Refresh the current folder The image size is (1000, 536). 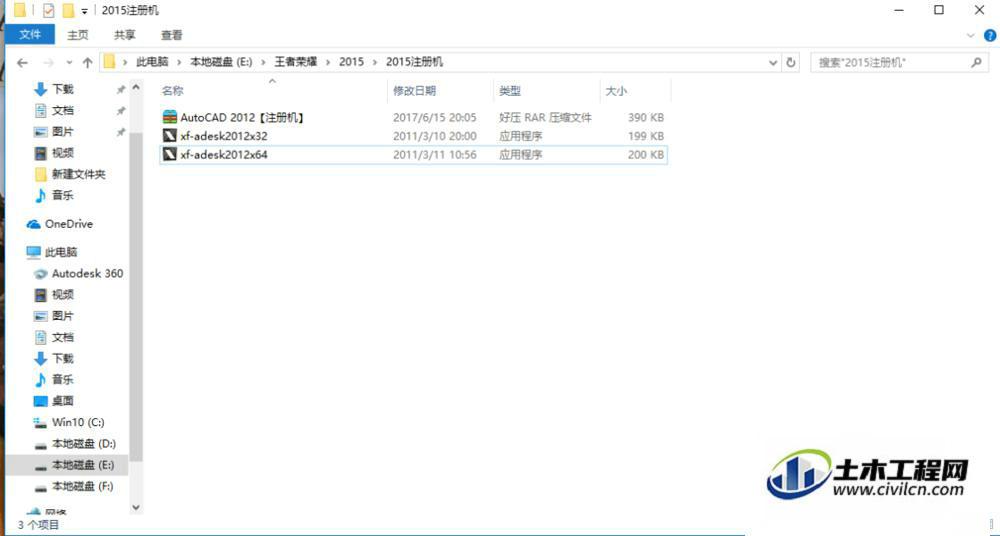[791, 63]
